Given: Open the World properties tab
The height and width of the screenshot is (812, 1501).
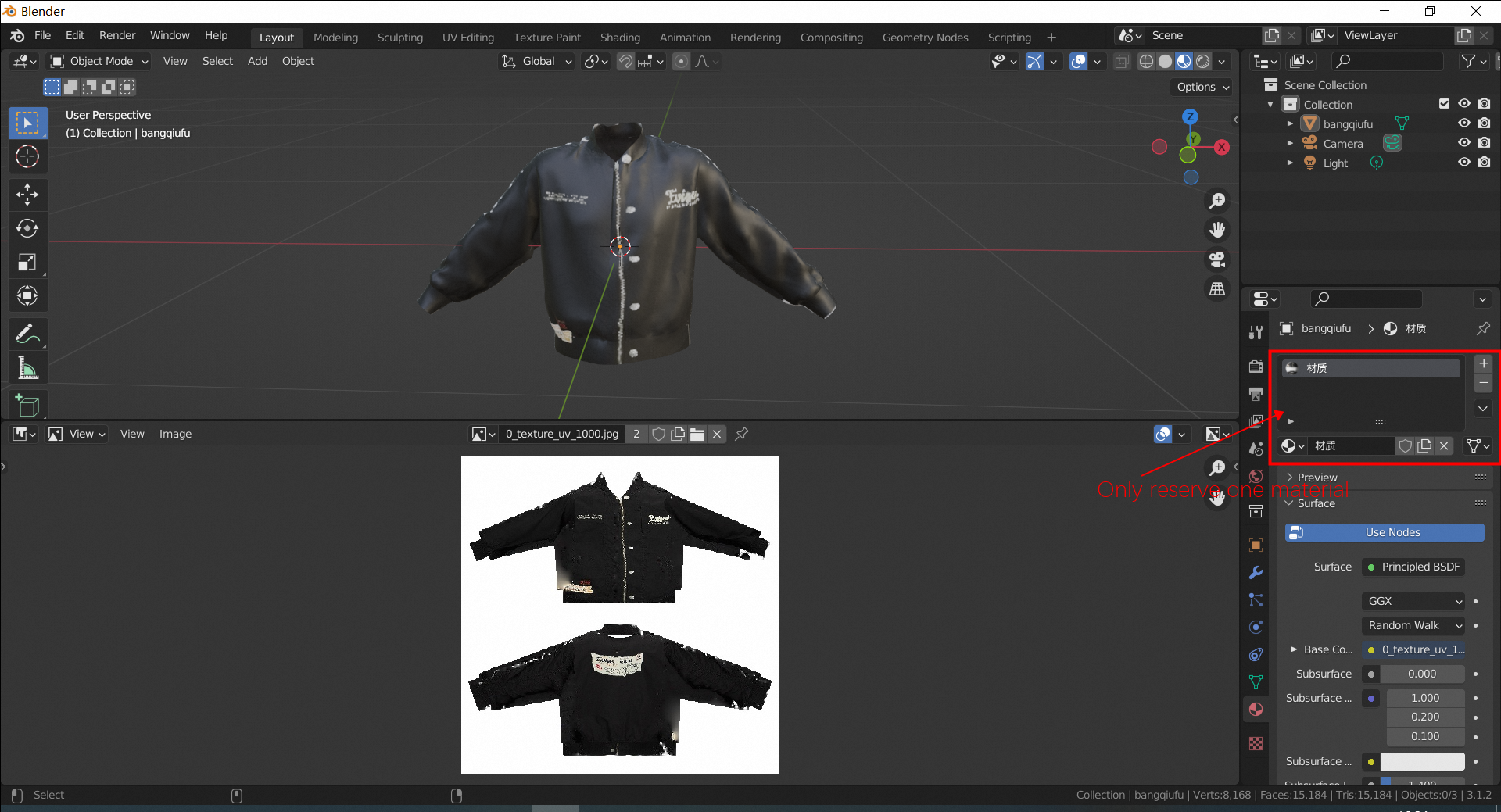Looking at the screenshot, I should click(x=1256, y=474).
